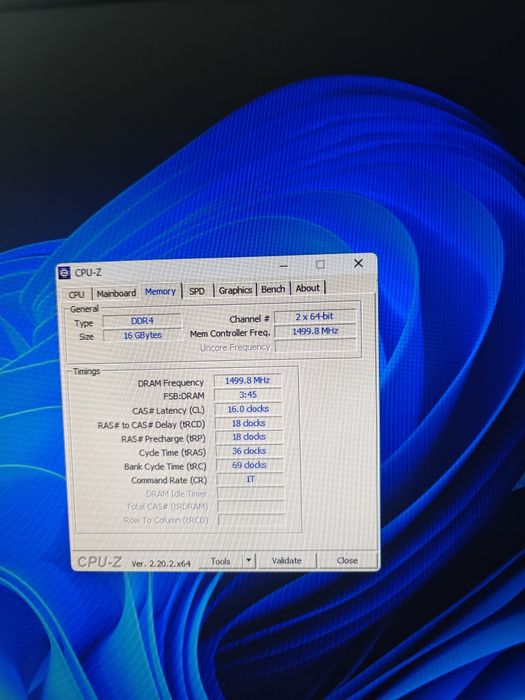The height and width of the screenshot is (700, 525).
Task: Select the DDR4 memory type value
Action: pos(142,321)
